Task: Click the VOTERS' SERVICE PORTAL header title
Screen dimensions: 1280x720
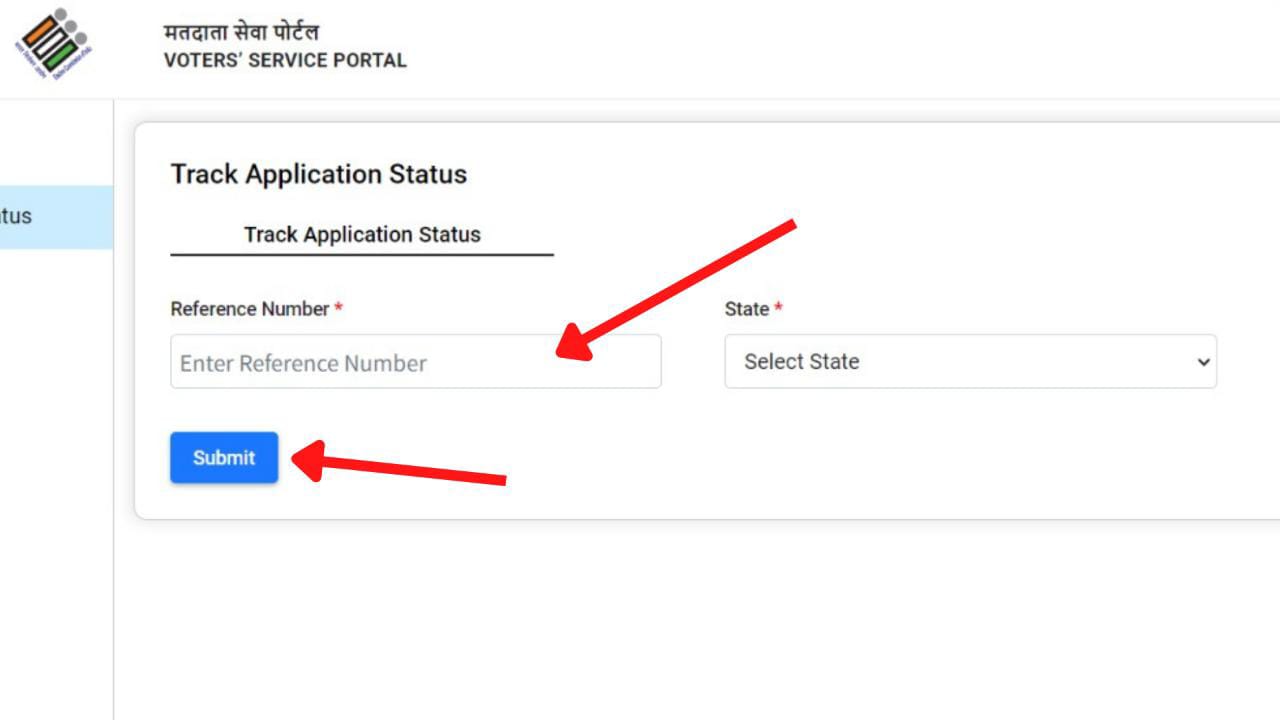Action: 286,60
